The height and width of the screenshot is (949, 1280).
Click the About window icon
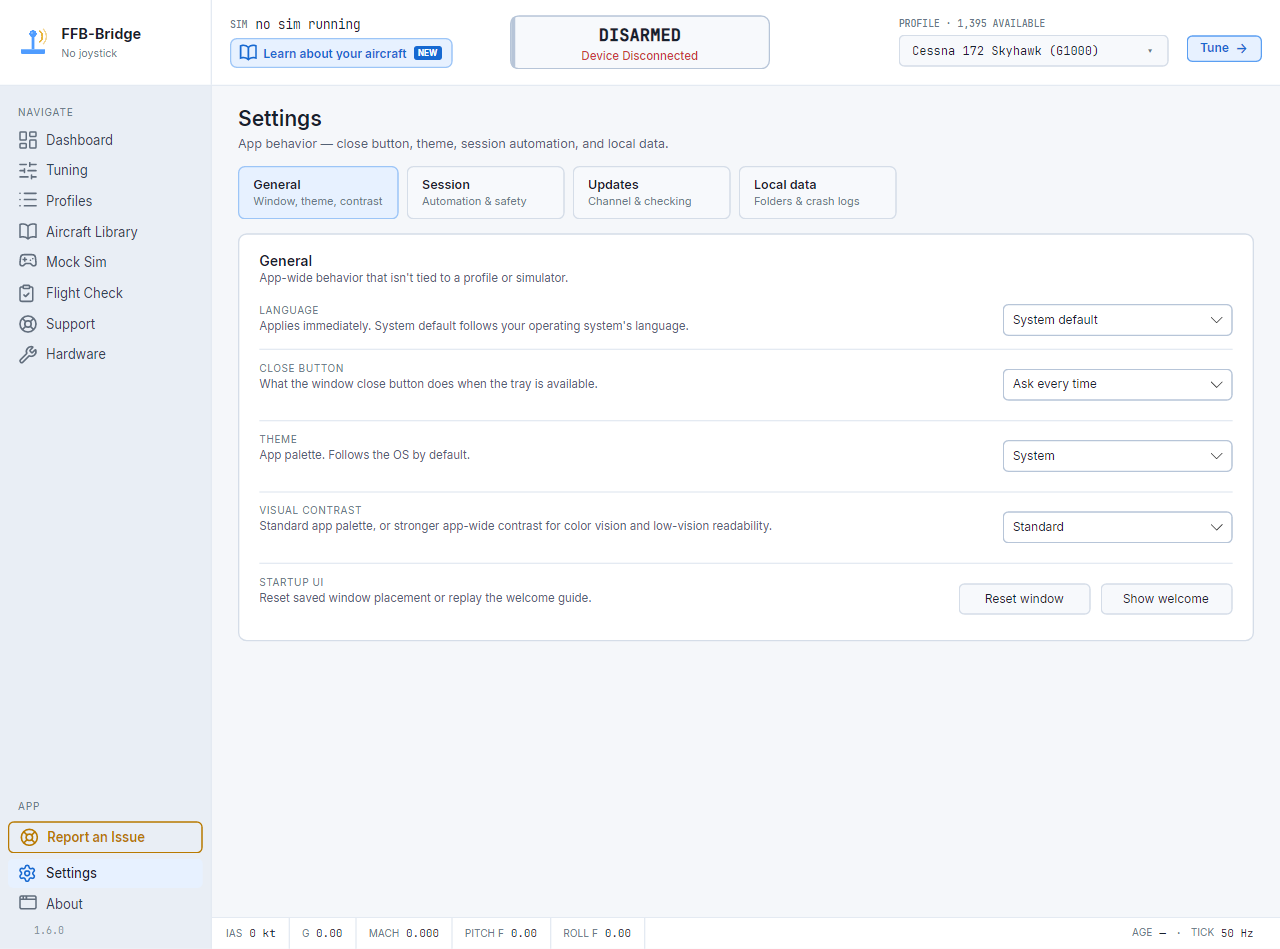pyautogui.click(x=28, y=904)
